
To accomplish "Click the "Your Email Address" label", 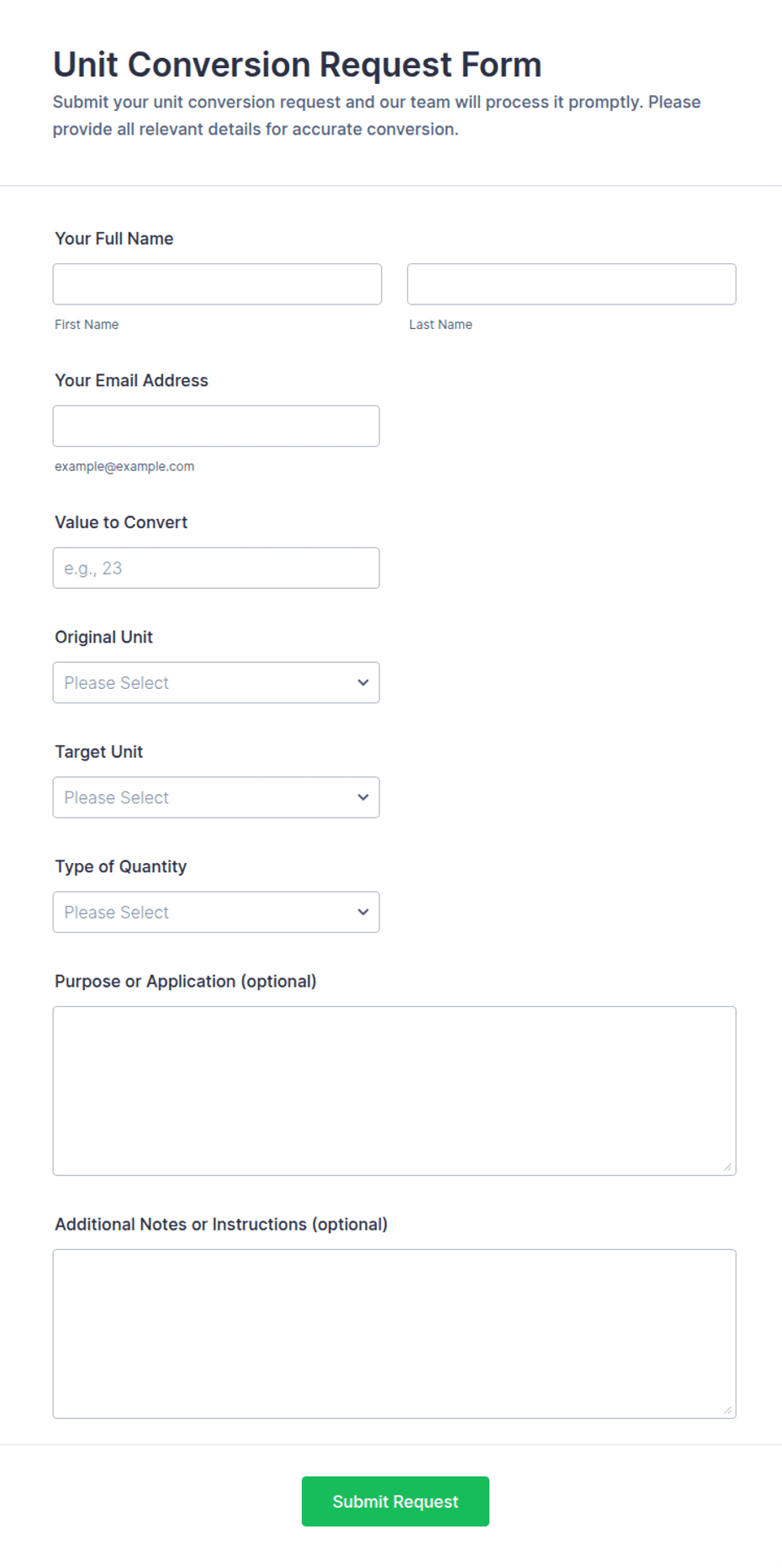I will point(131,380).
